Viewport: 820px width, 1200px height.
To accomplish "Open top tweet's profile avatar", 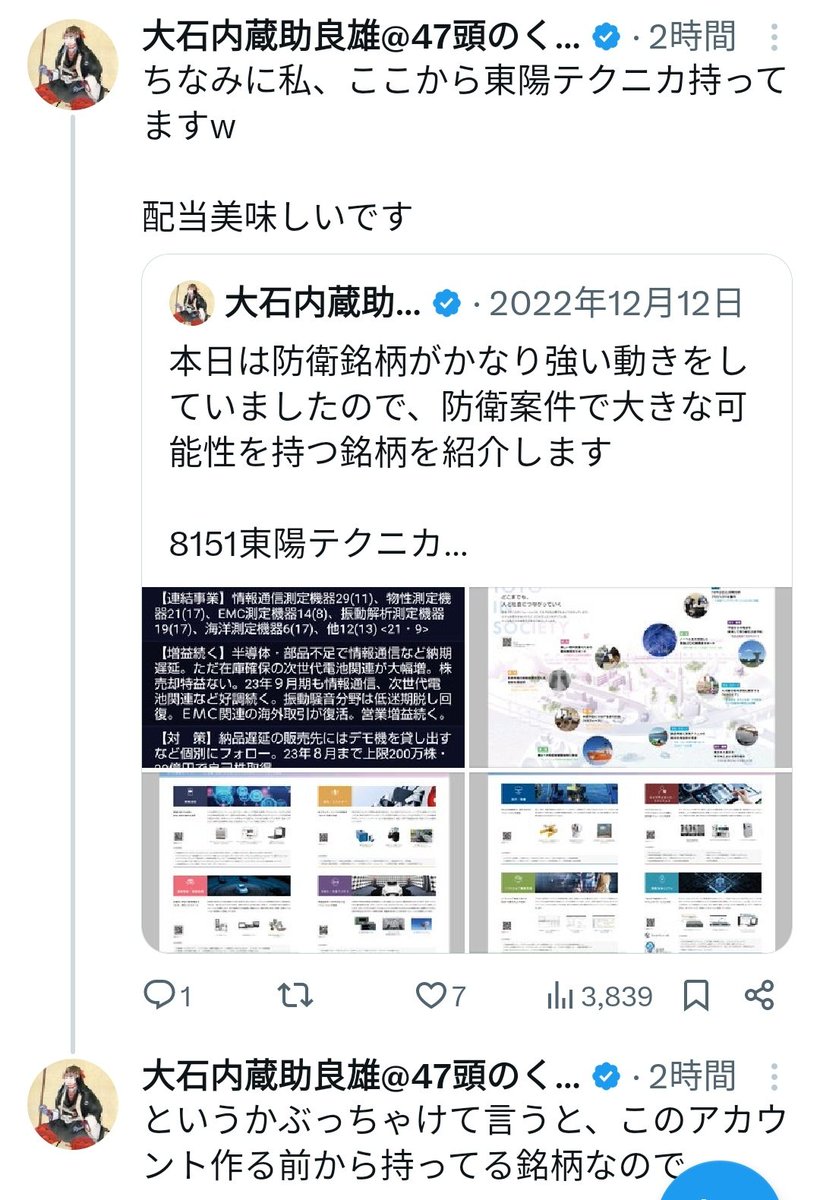I will click(x=72, y=64).
